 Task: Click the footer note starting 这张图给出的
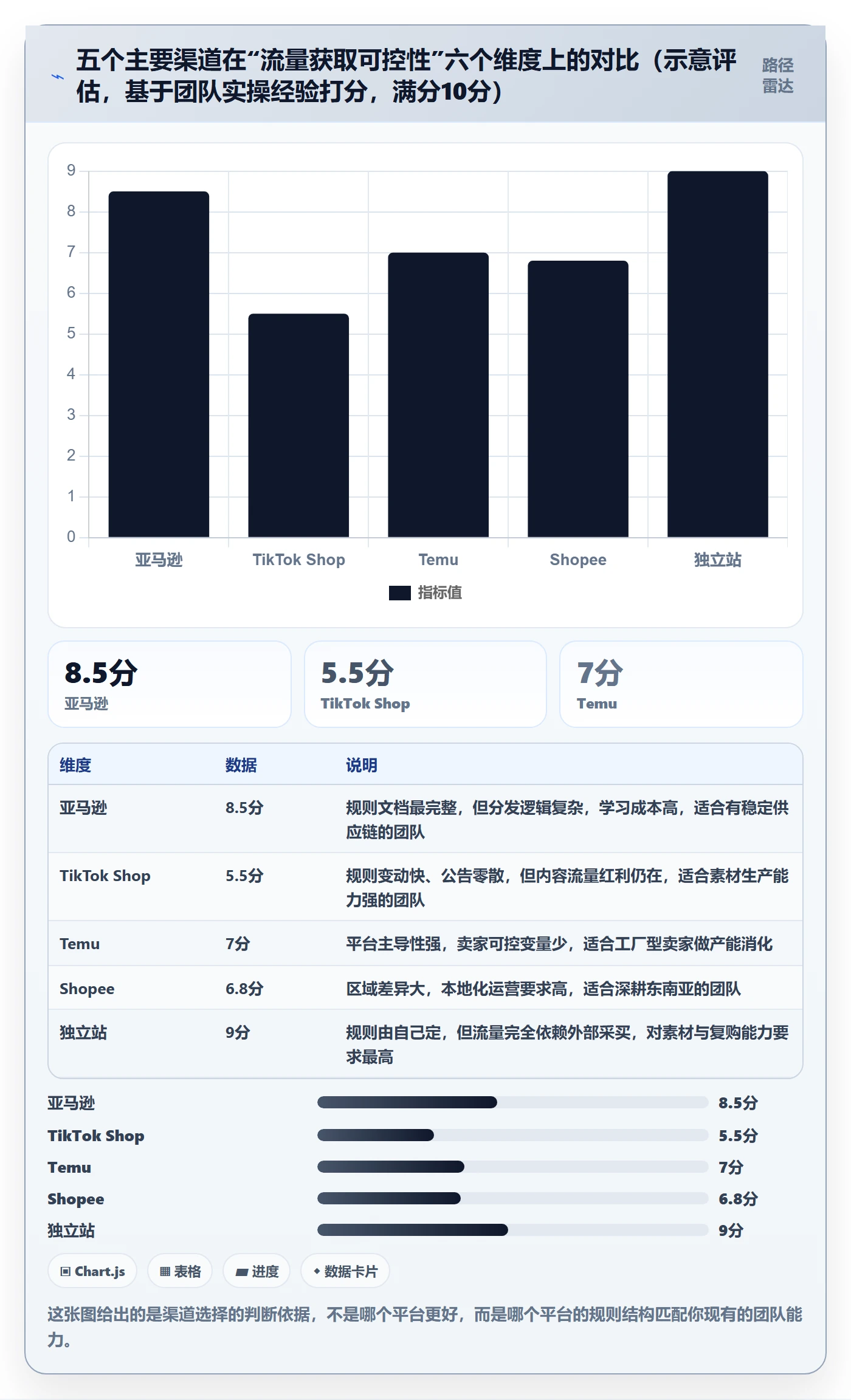pos(425,1326)
